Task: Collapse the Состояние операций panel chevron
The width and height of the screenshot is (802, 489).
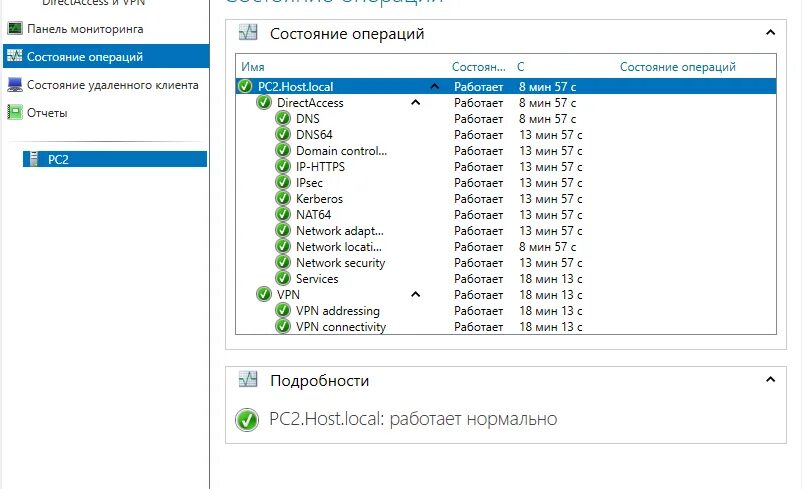Action: pyautogui.click(x=770, y=33)
